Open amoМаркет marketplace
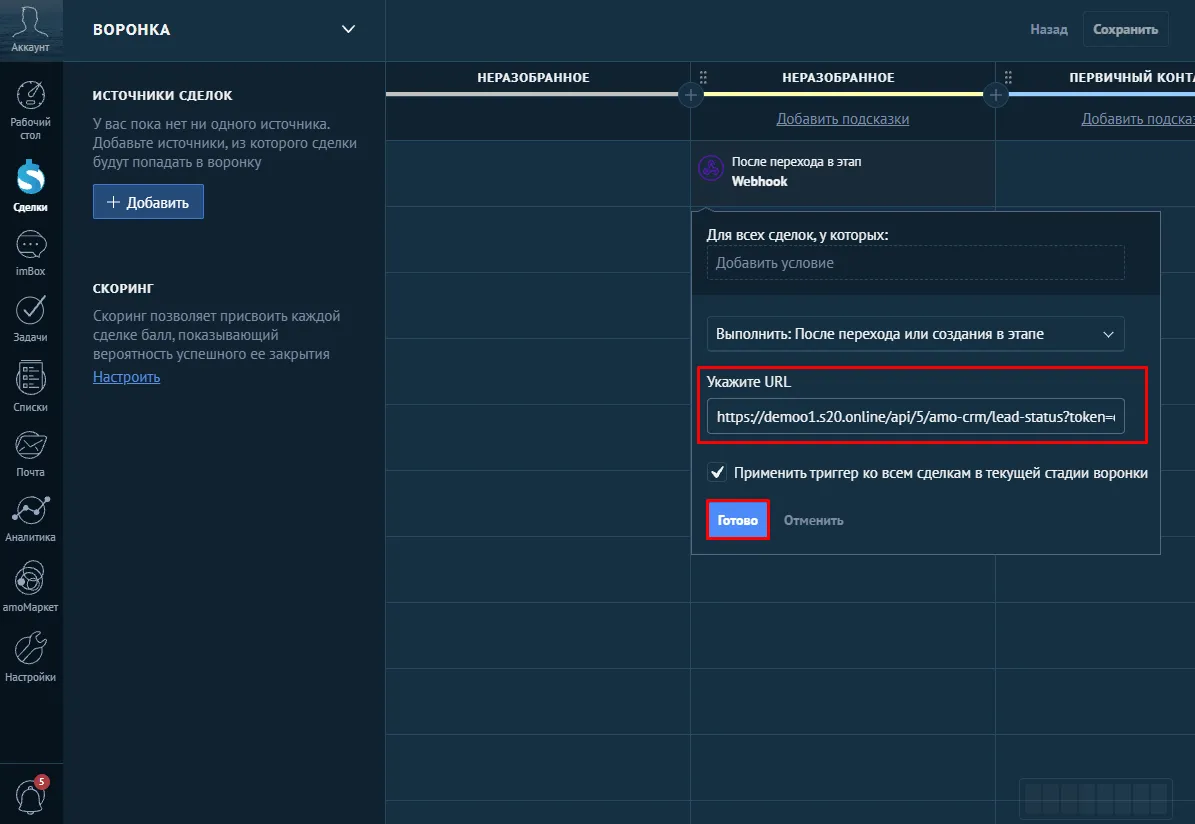This screenshot has height=824, width=1195. click(30, 587)
